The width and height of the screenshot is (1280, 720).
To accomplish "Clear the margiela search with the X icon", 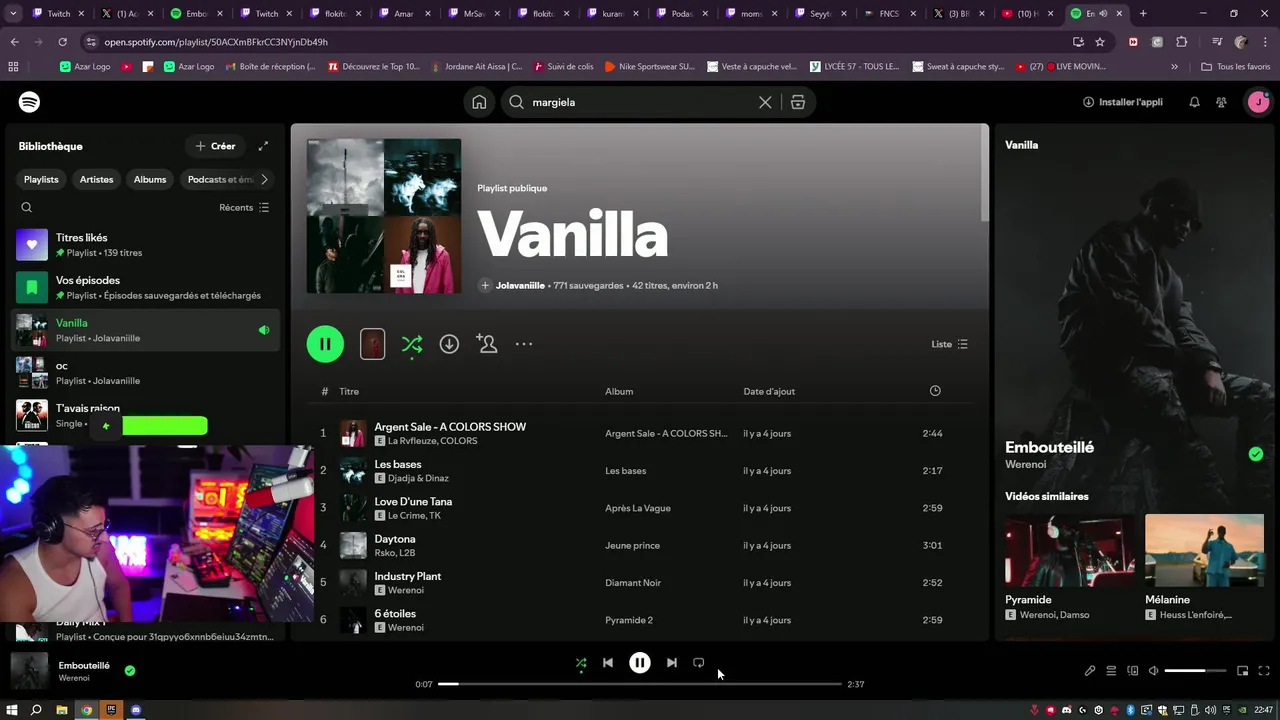I will 765,102.
